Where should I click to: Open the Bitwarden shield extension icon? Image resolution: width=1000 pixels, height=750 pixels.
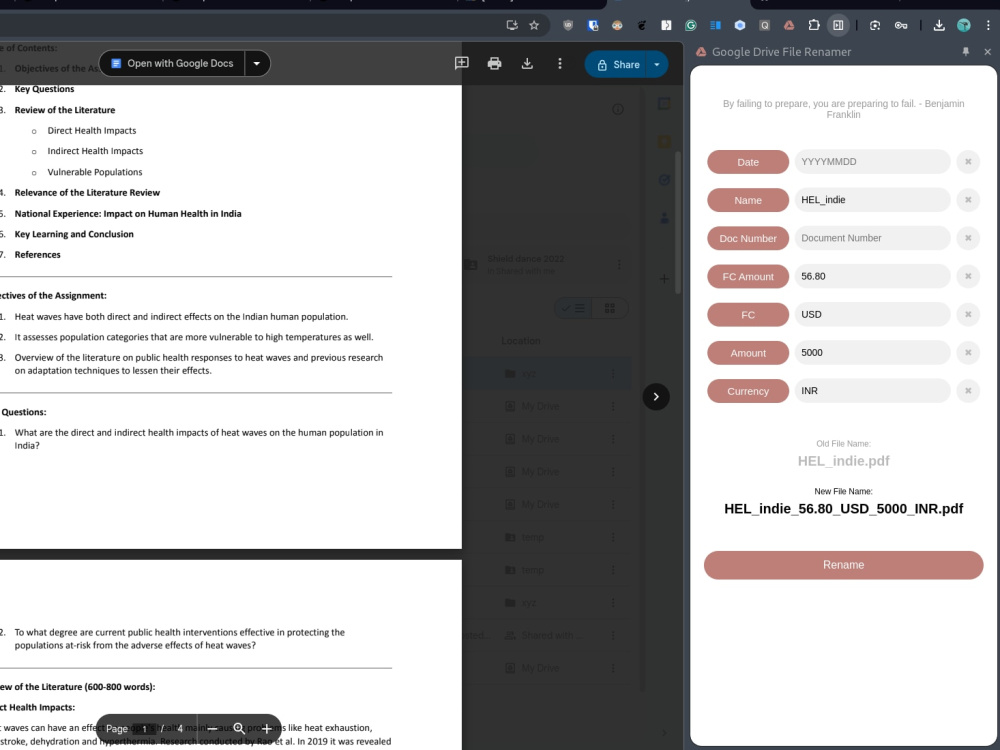(x=593, y=26)
